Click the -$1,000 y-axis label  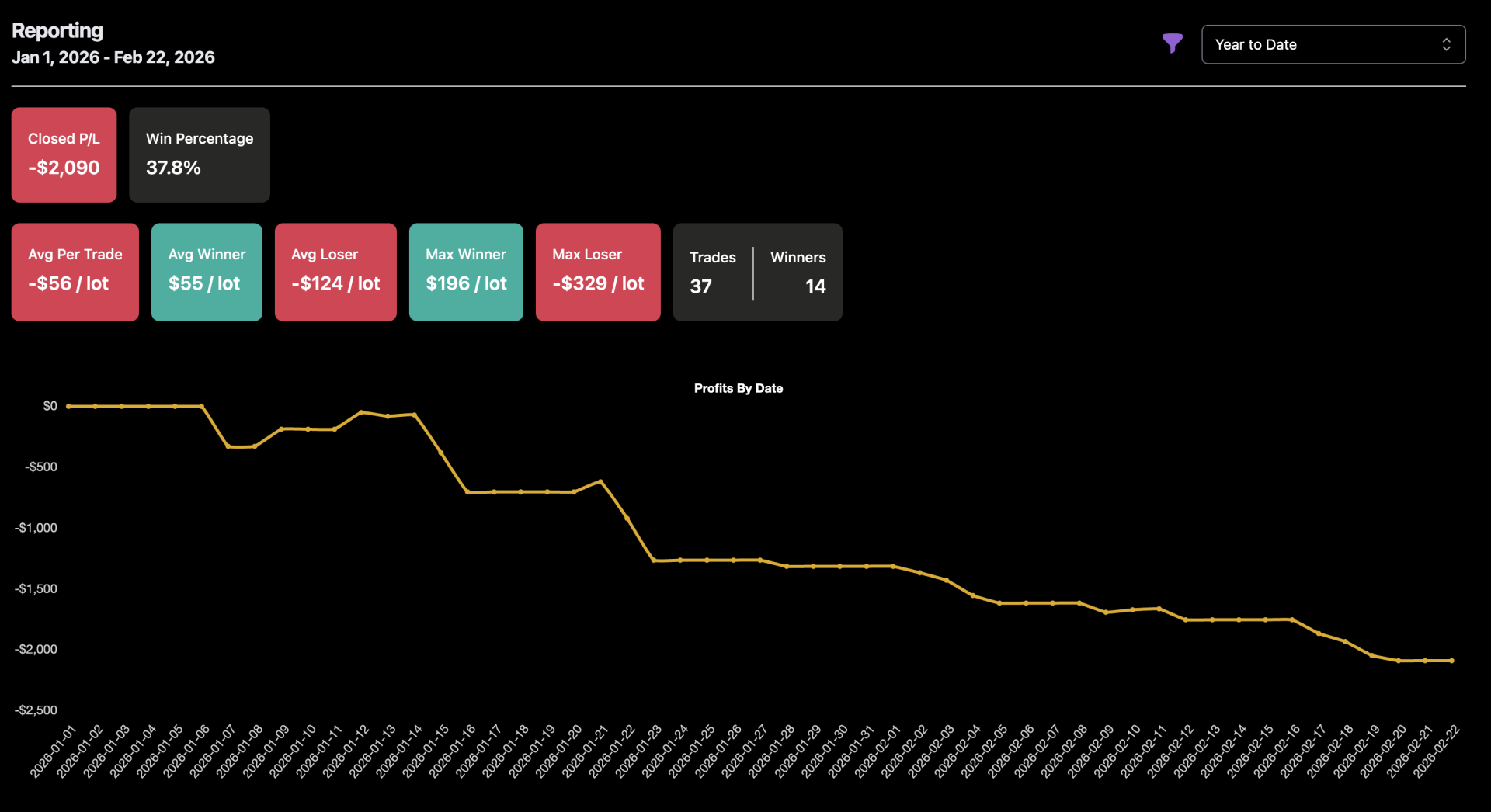tap(36, 528)
